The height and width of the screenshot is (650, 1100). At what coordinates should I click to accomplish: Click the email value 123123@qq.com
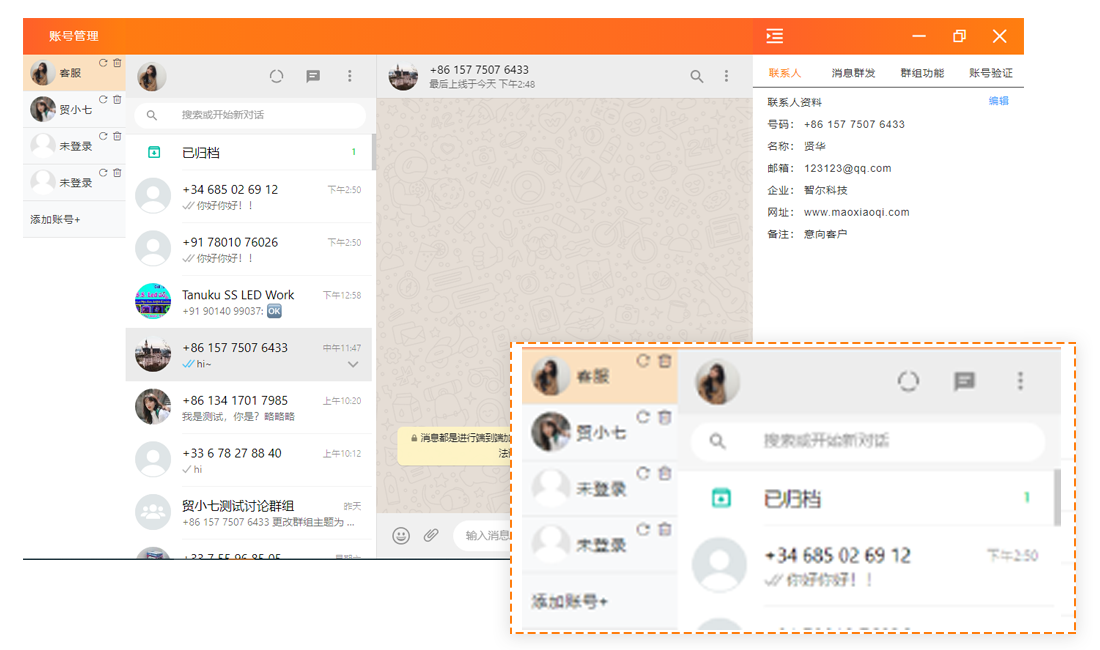click(847, 168)
